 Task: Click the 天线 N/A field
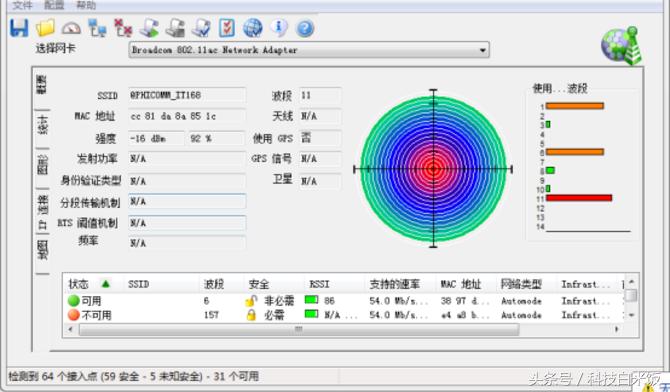(320, 116)
